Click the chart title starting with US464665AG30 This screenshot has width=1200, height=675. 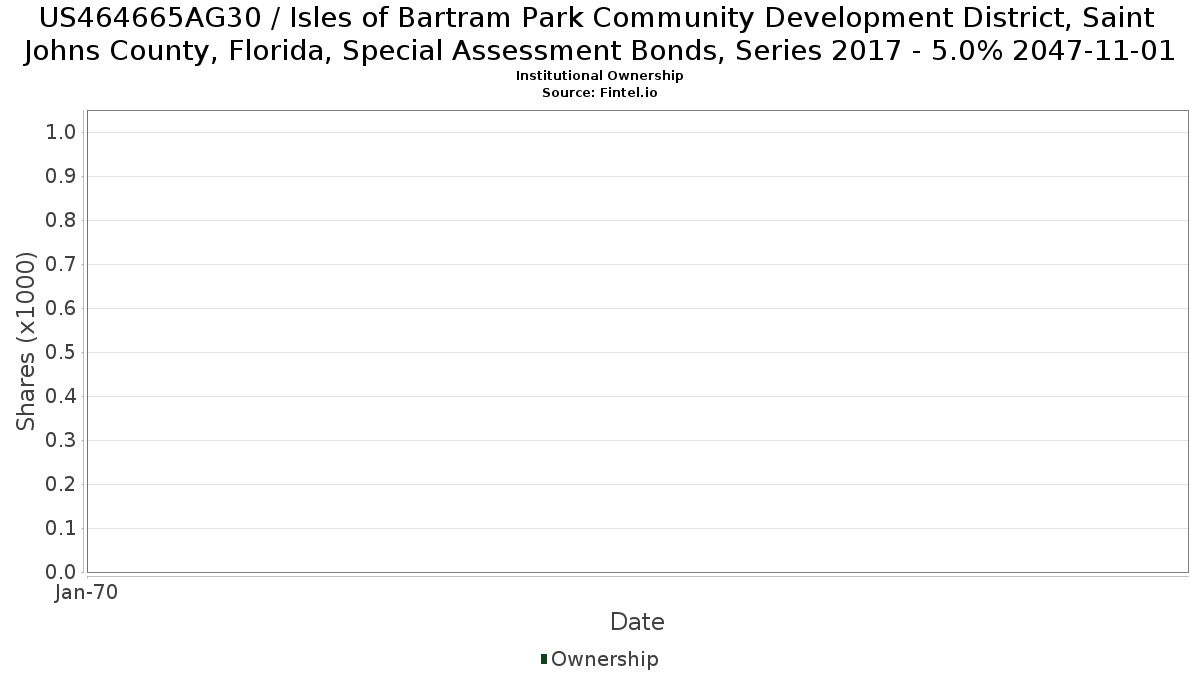[x=599, y=34]
